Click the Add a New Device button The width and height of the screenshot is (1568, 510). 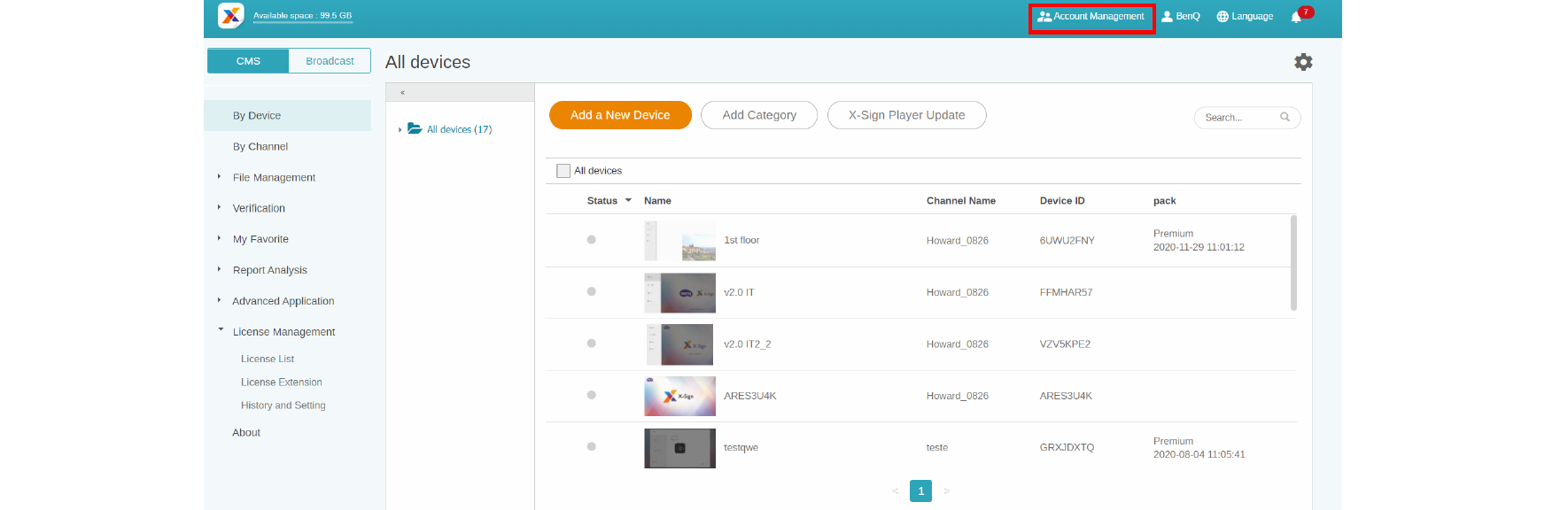[620, 115]
